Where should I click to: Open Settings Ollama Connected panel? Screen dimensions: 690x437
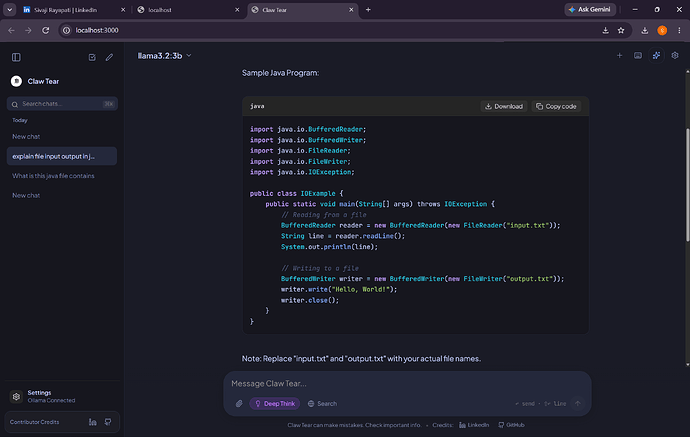pyautogui.click(x=51, y=396)
